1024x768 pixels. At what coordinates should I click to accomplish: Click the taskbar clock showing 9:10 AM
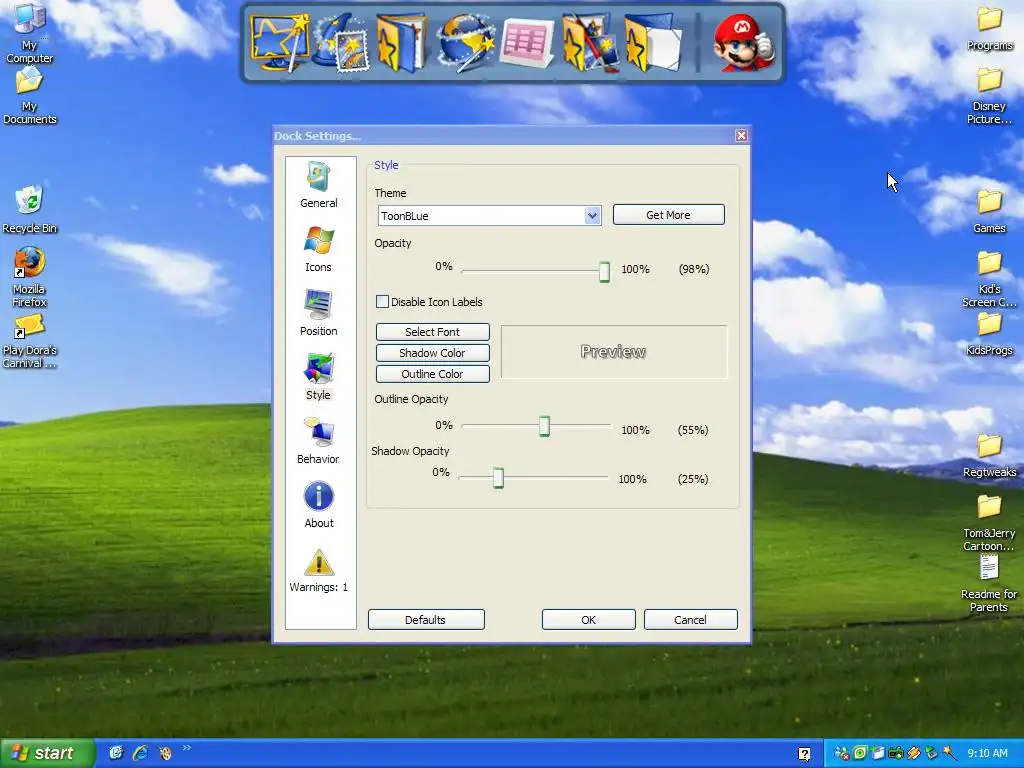pyautogui.click(x=987, y=753)
